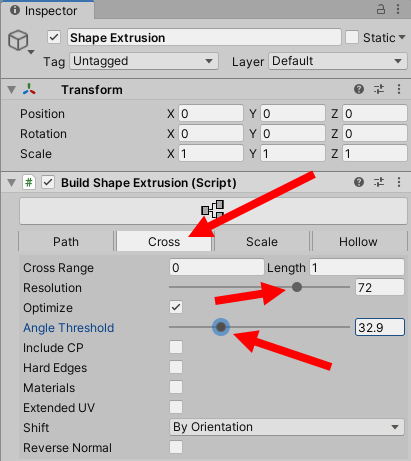Enable the Include CP checkbox
The width and height of the screenshot is (411, 461).
click(176, 347)
